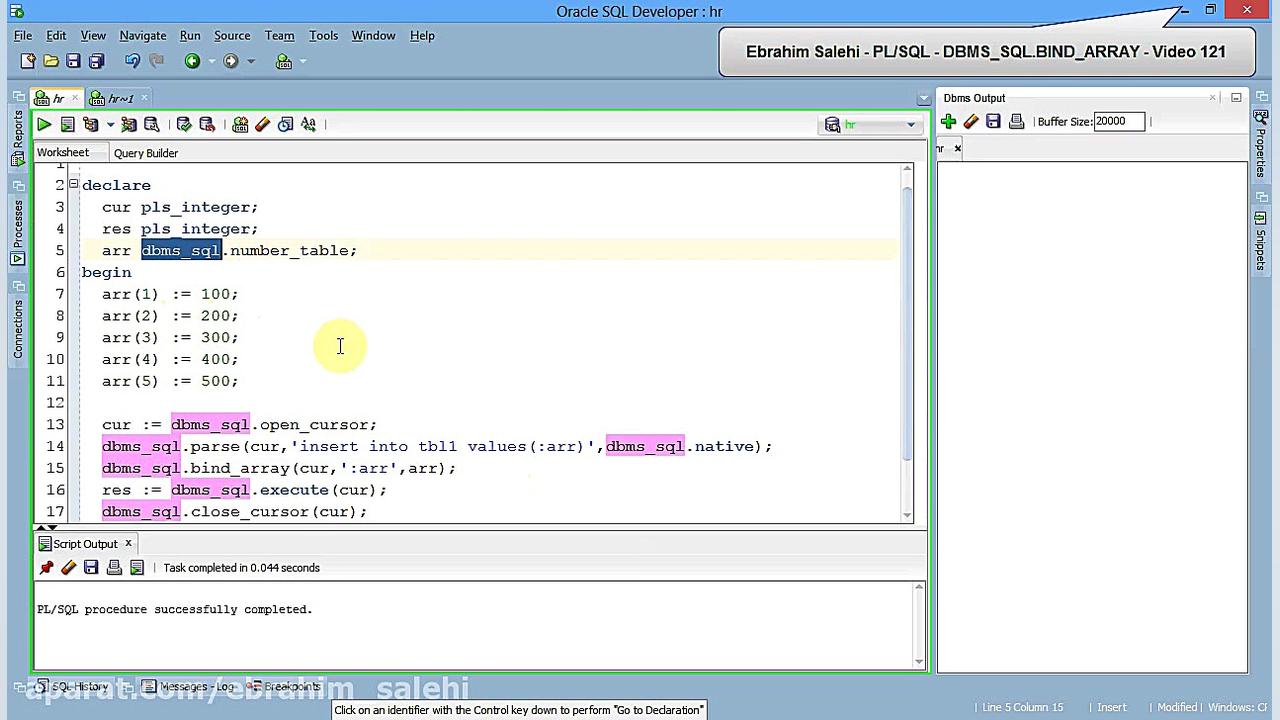Add a new connection to Dbms Output
The width and height of the screenshot is (1280, 720).
click(947, 121)
